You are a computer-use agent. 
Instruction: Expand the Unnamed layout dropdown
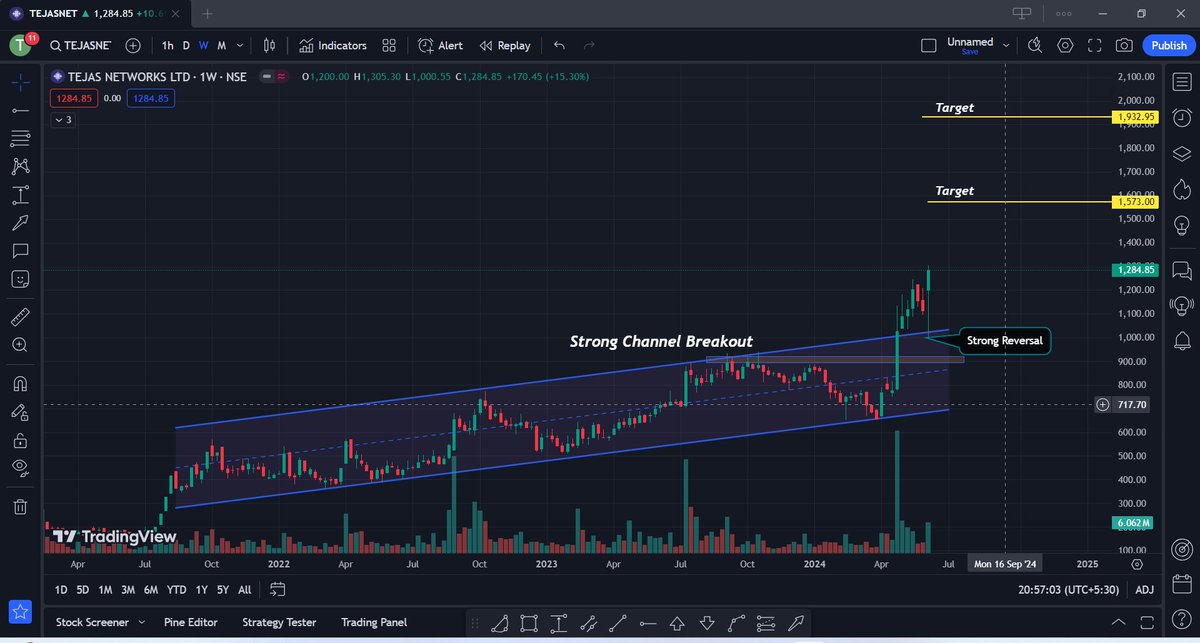pyautogui.click(x=1006, y=45)
